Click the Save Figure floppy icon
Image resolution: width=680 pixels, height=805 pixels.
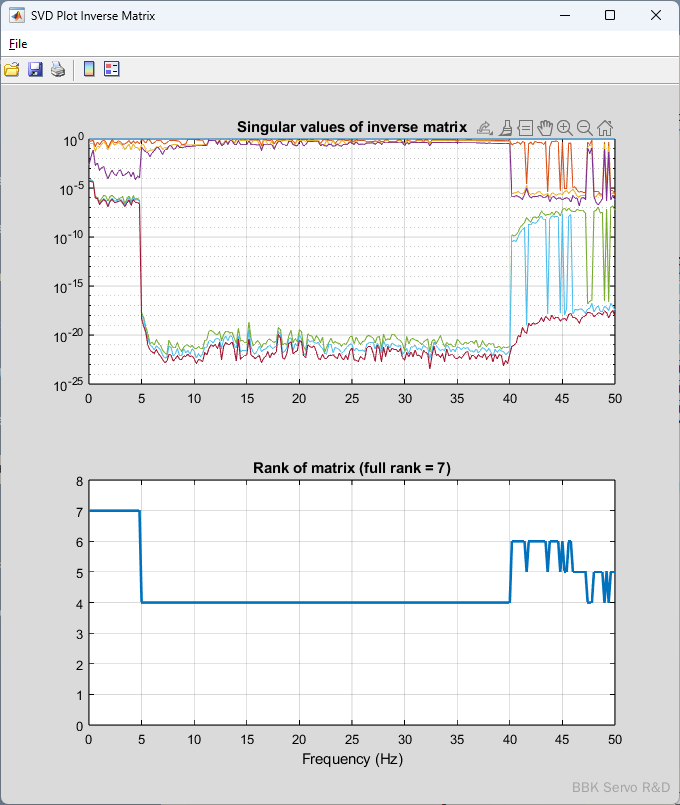[35, 69]
